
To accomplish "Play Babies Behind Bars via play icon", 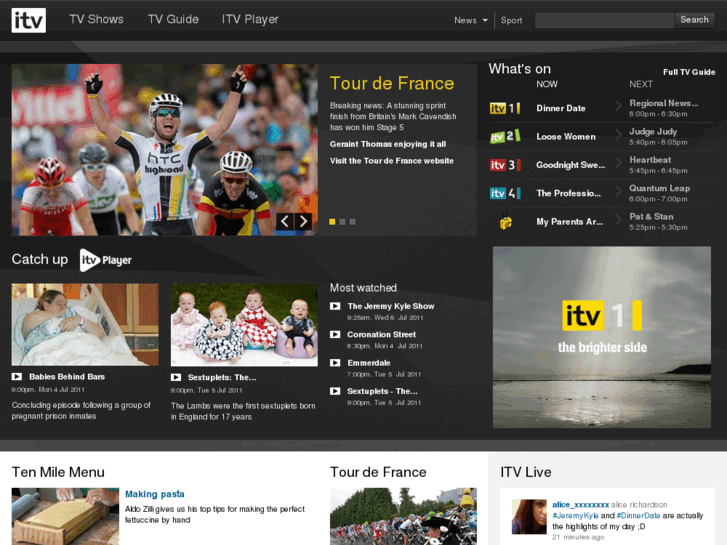I will pyautogui.click(x=17, y=377).
